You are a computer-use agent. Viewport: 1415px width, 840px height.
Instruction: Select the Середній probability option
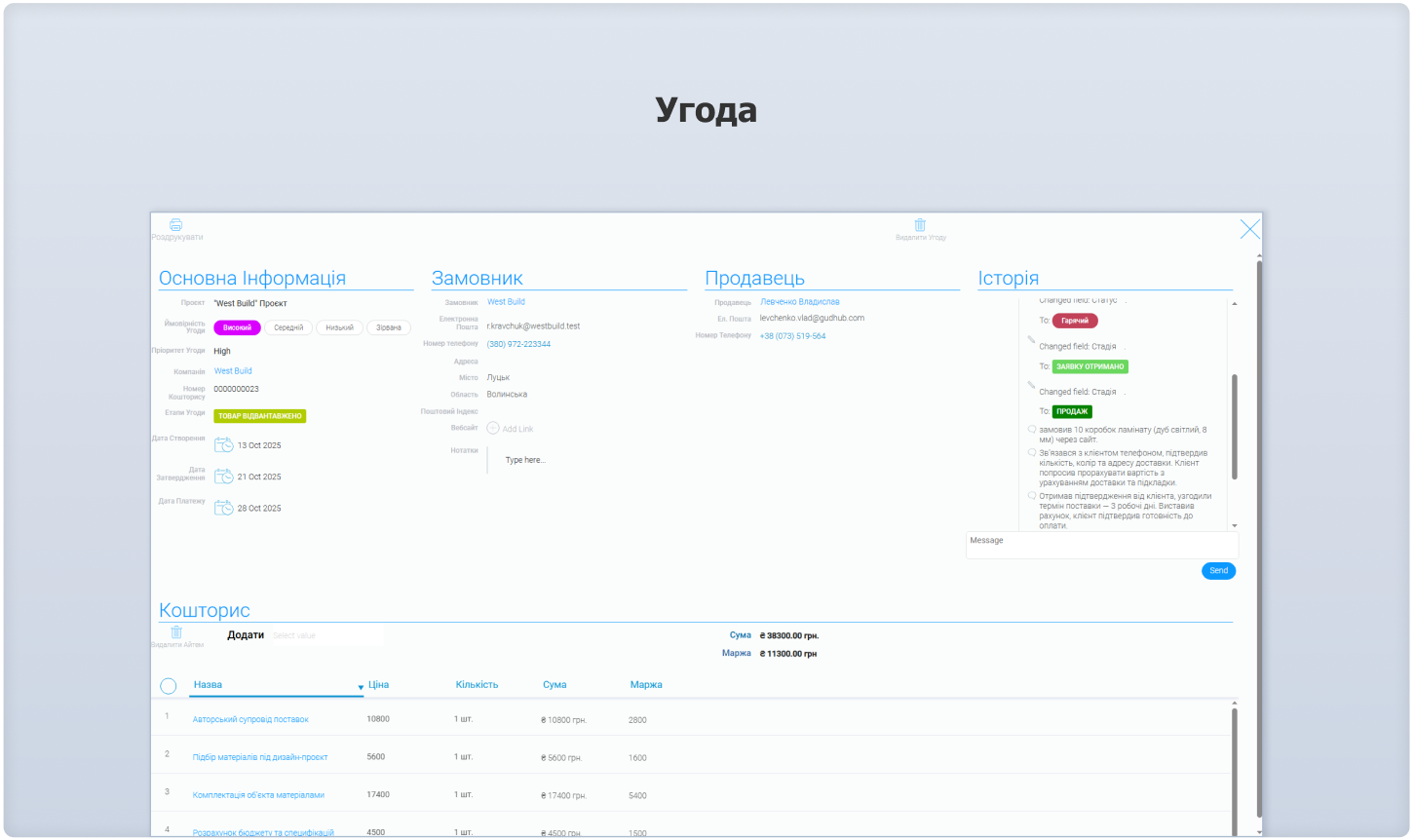[x=287, y=327]
